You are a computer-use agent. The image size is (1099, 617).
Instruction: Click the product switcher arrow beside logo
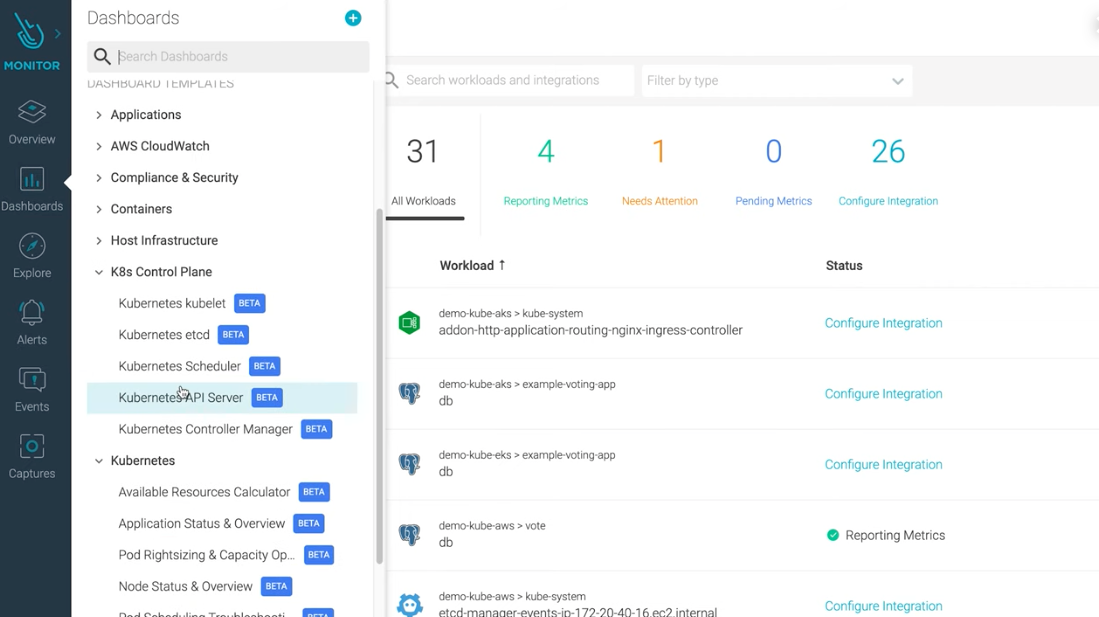[57, 33]
